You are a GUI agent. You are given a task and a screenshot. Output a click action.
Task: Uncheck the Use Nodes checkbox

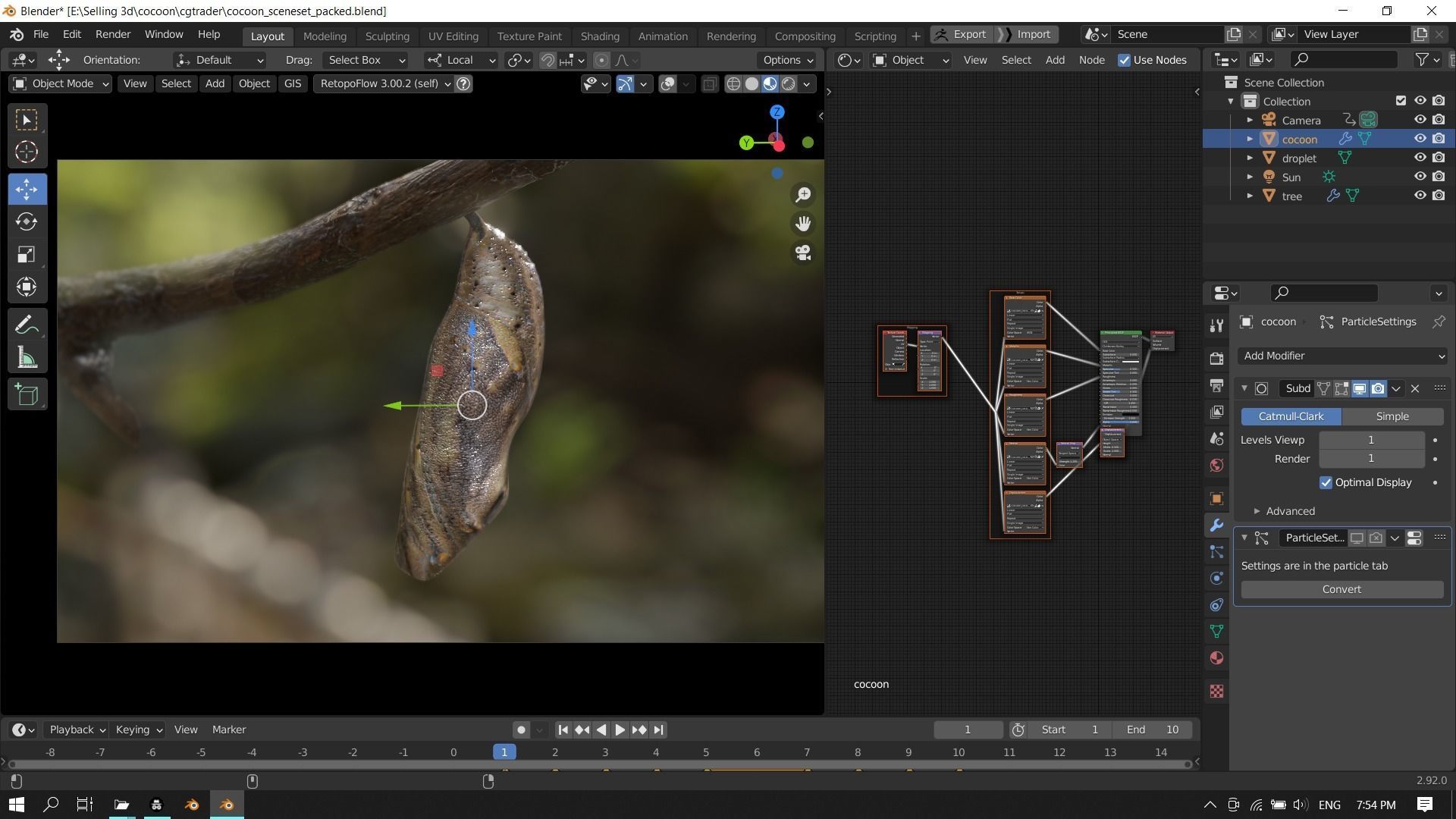(1124, 60)
